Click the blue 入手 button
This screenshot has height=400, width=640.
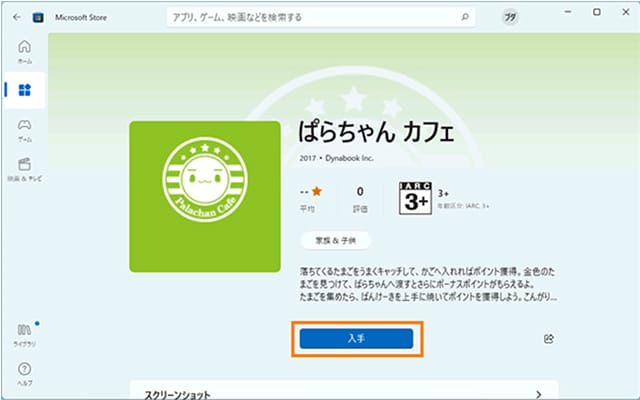pyautogui.click(x=356, y=338)
